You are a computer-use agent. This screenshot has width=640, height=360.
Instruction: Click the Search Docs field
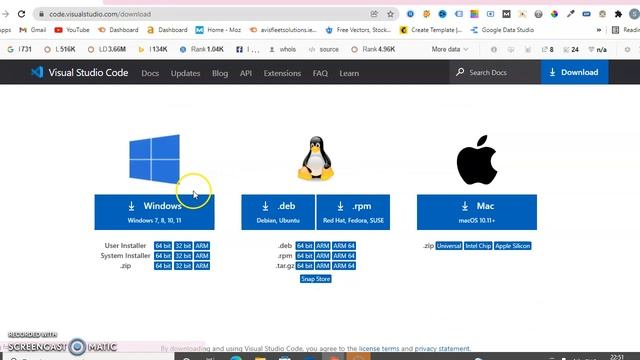click(495, 72)
